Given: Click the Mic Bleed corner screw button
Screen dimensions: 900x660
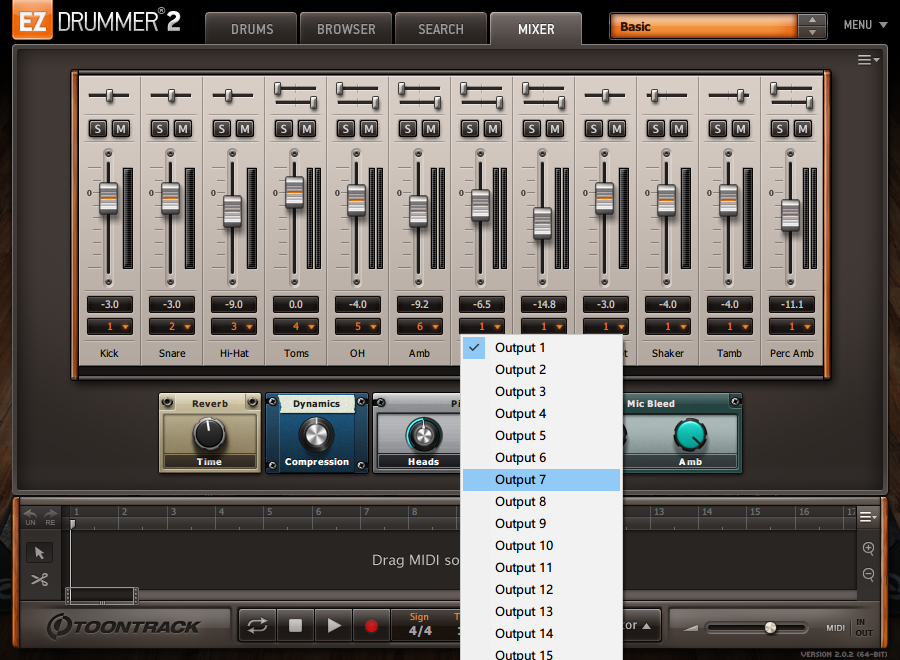Looking at the screenshot, I should tap(735, 401).
